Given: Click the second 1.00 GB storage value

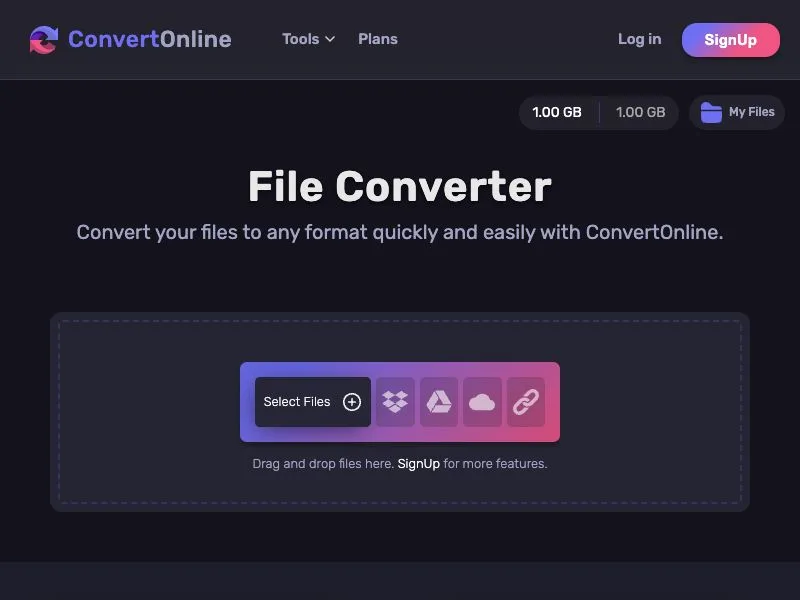Looking at the screenshot, I should pos(640,112).
